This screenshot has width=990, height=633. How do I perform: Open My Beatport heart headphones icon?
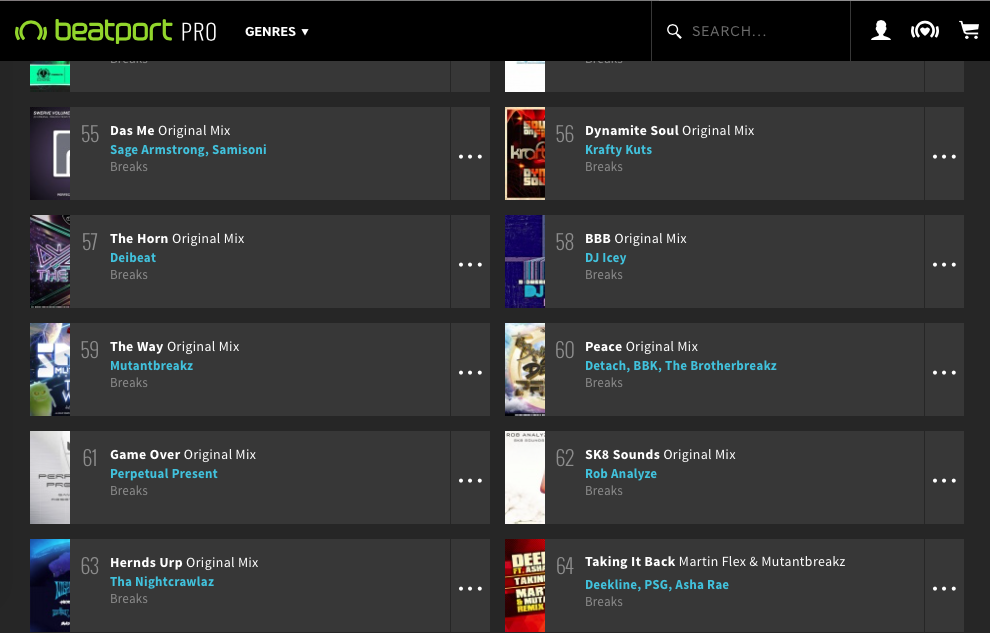[925, 30]
